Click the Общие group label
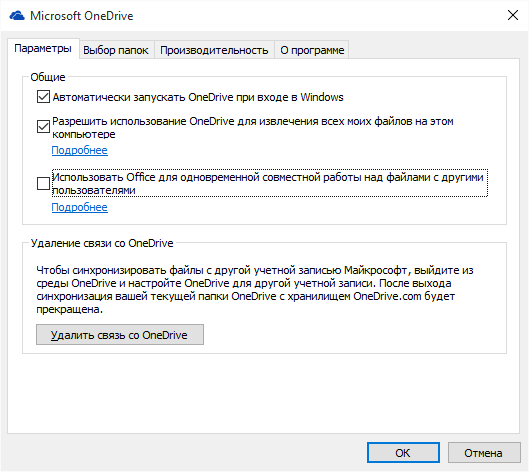Viewport: 529px width, 472px height. pos(48,77)
